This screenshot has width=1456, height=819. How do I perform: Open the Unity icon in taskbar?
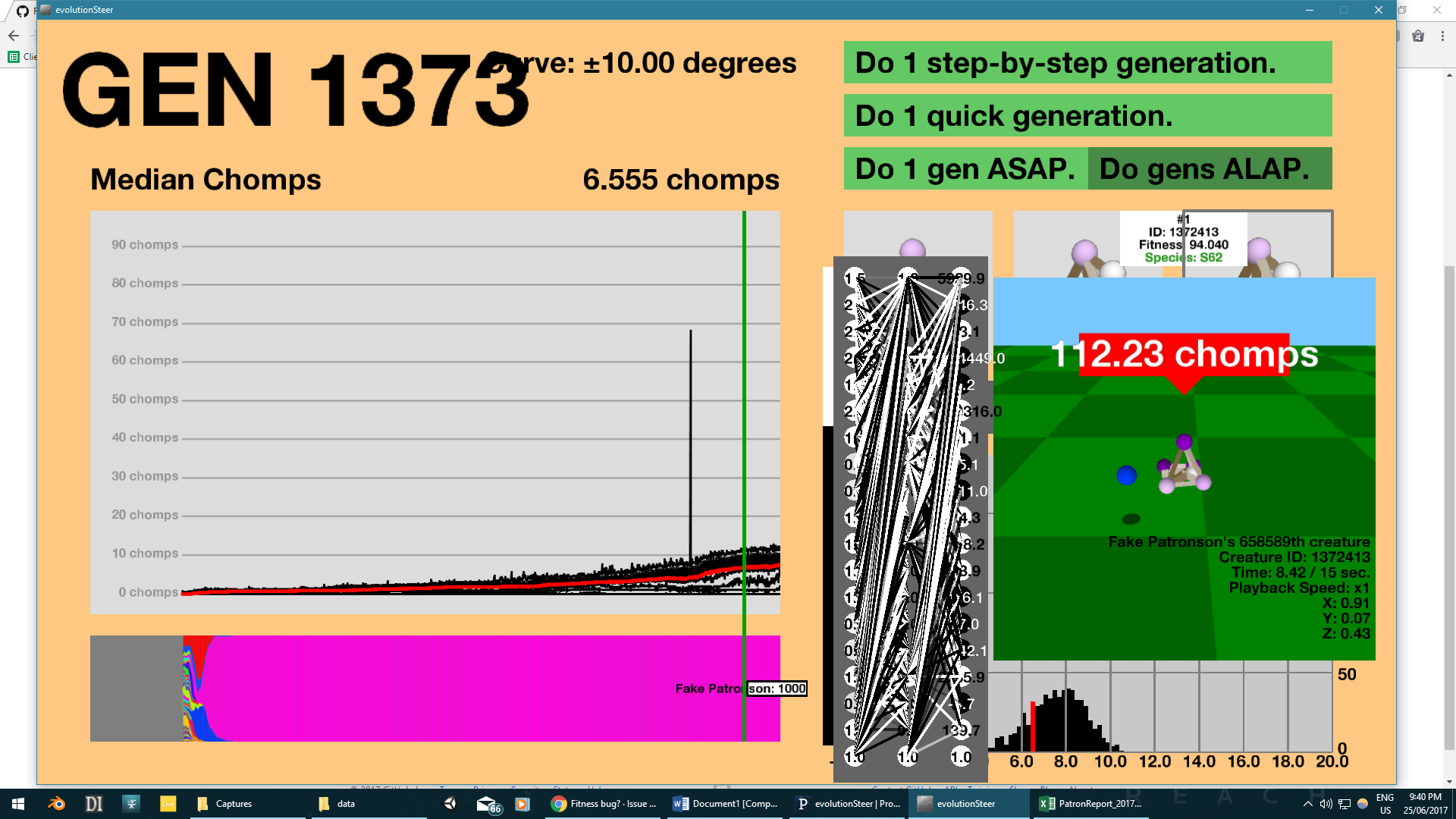click(450, 804)
